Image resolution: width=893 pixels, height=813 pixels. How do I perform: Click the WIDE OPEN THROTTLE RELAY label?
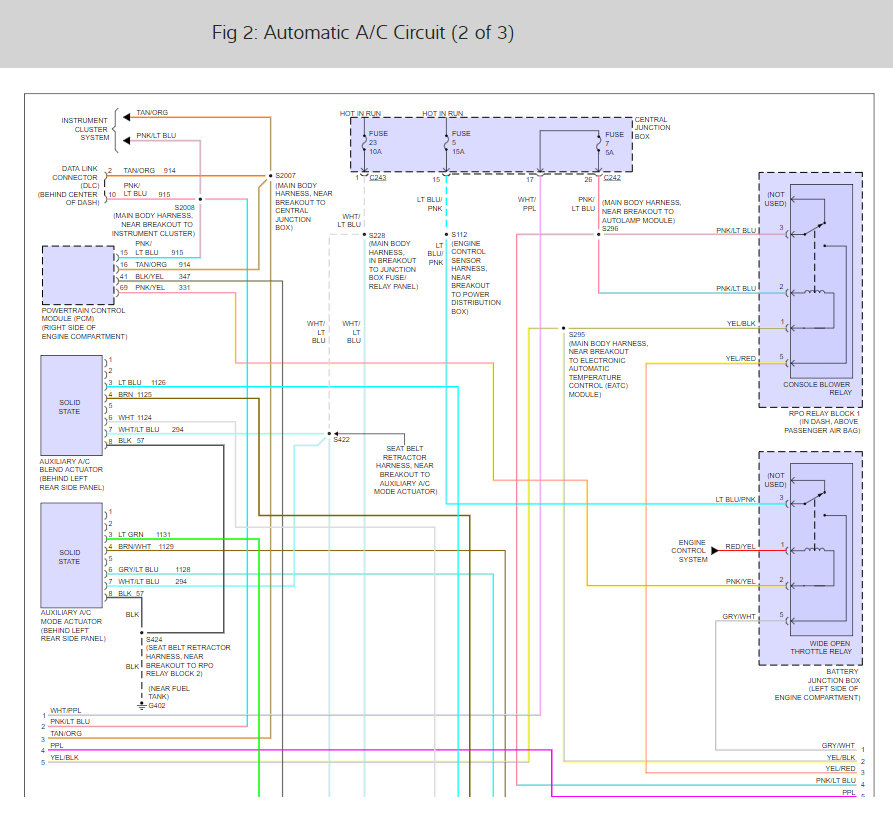[821, 647]
